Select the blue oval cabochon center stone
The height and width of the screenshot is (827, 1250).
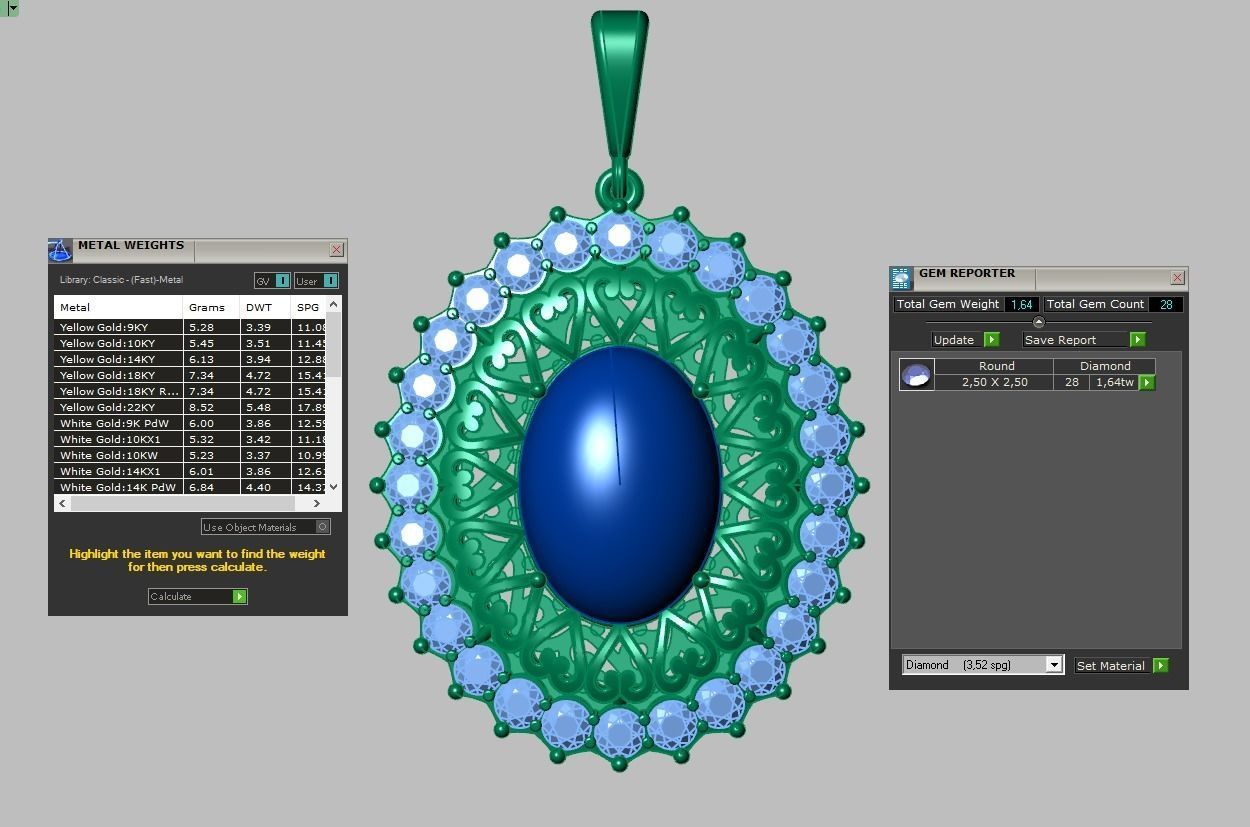pyautogui.click(x=620, y=485)
